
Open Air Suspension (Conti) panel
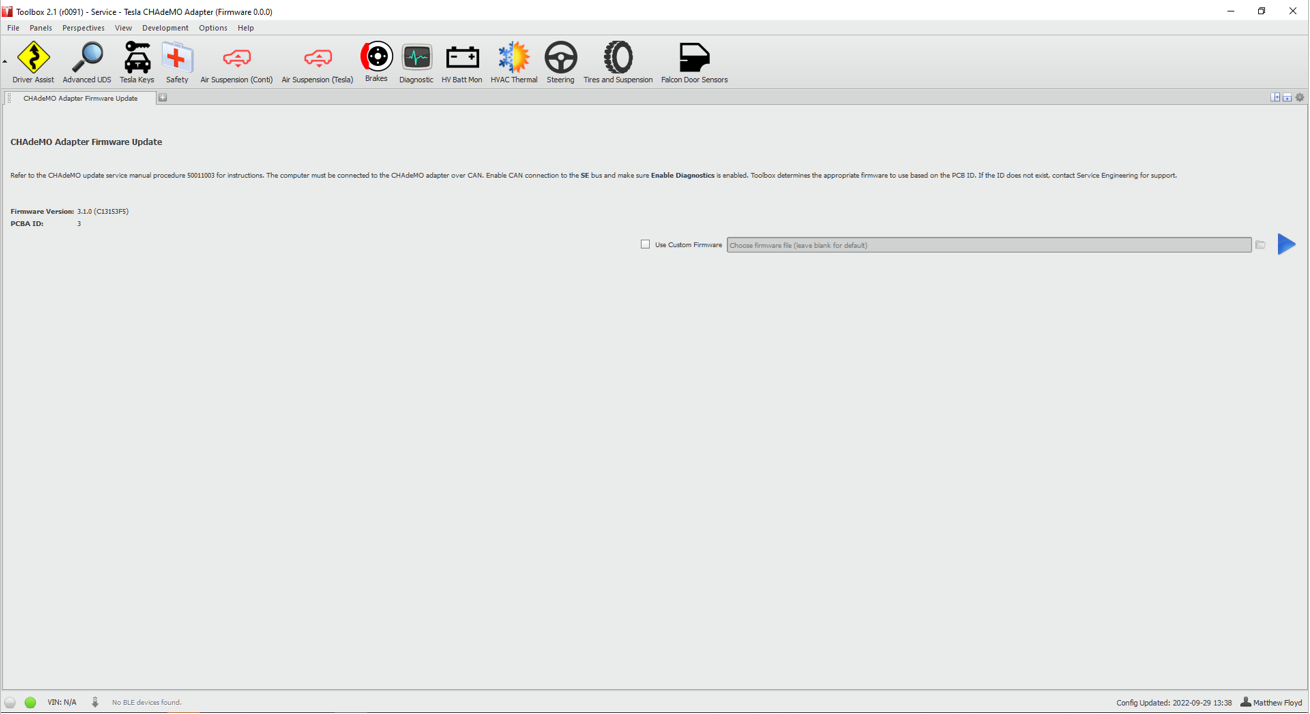[236, 63]
